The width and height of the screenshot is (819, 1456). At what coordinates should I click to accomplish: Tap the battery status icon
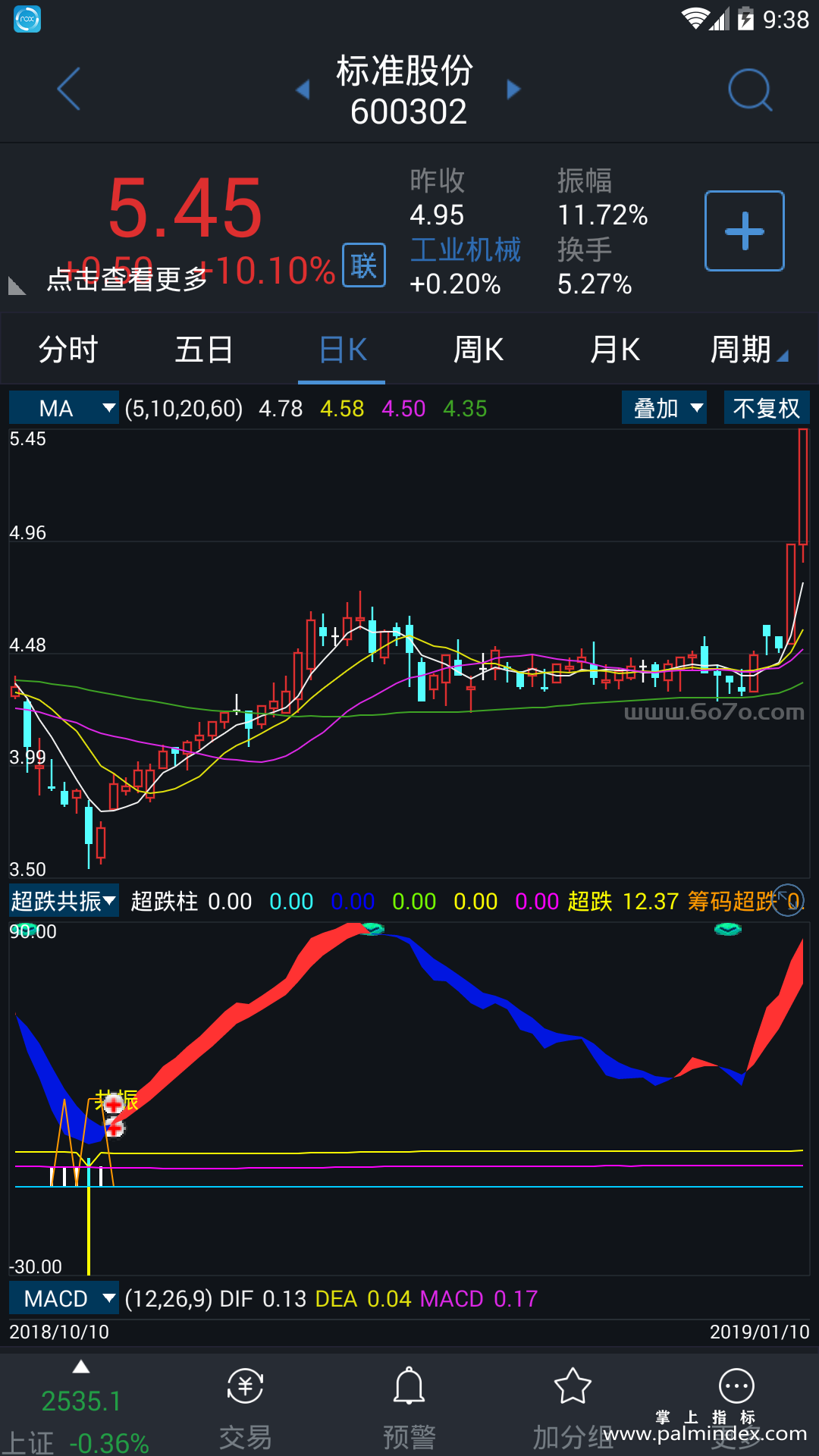[746, 18]
